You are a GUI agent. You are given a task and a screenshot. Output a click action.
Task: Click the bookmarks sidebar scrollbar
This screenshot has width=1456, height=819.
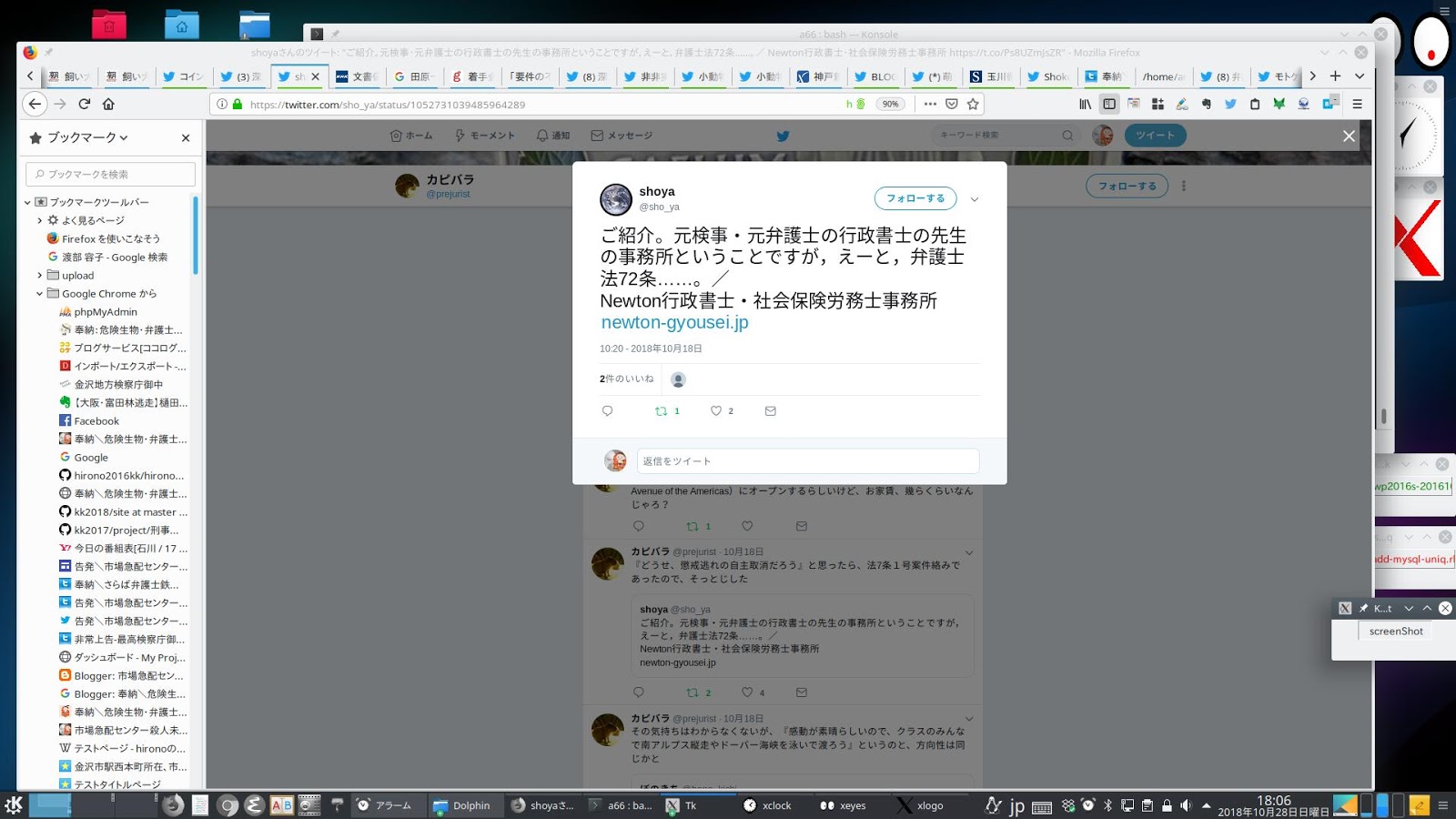pos(196,235)
